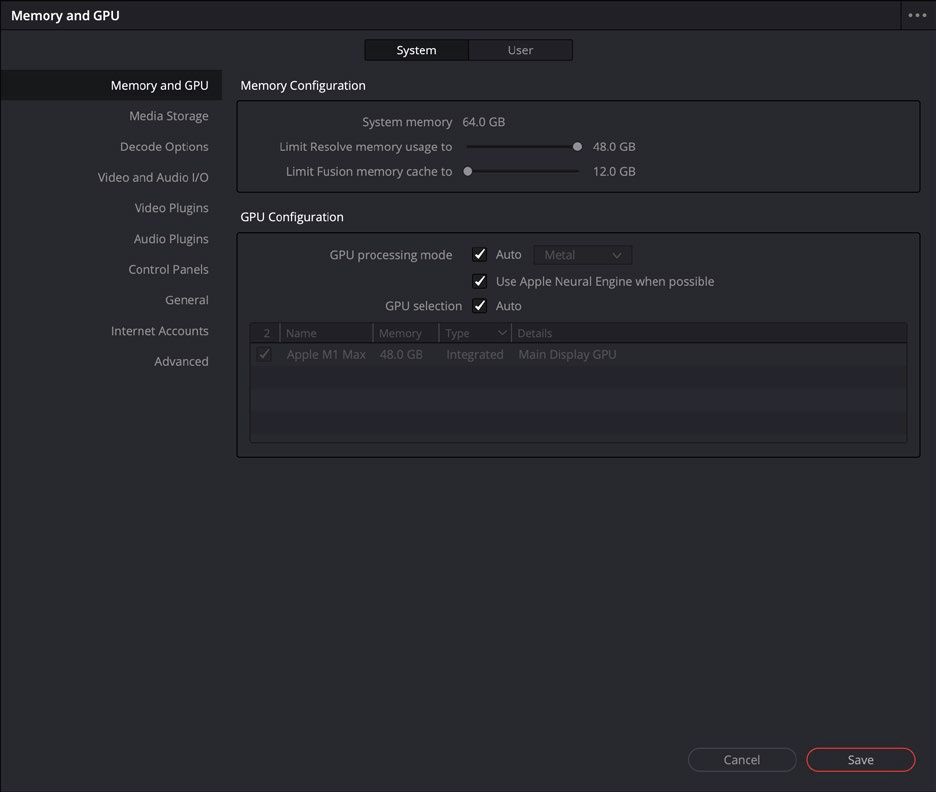Viewport: 936px width, 792px height.
Task: Select Media Storage in the sidebar
Action: pyautogui.click(x=168, y=116)
